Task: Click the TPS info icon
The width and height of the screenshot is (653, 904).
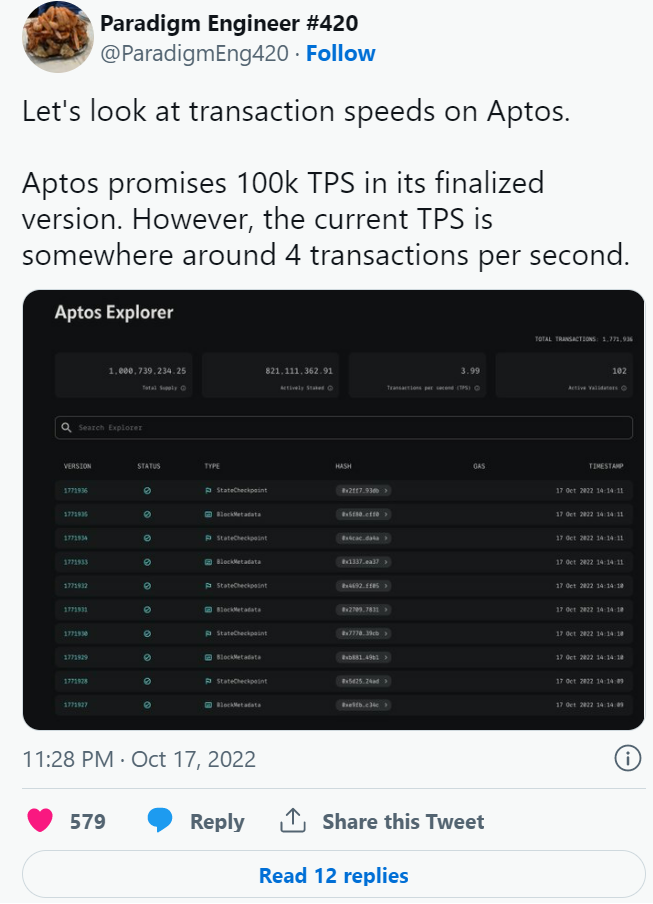Action: click(477, 388)
